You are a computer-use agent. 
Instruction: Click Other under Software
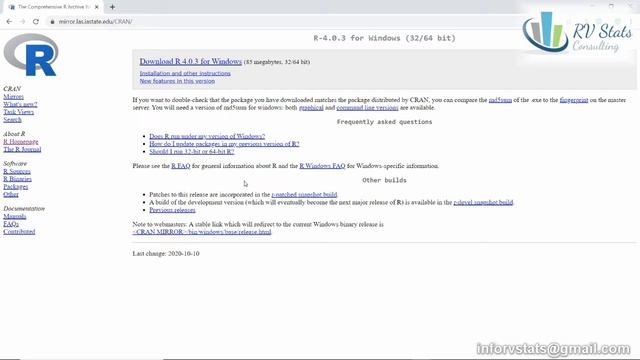11,194
